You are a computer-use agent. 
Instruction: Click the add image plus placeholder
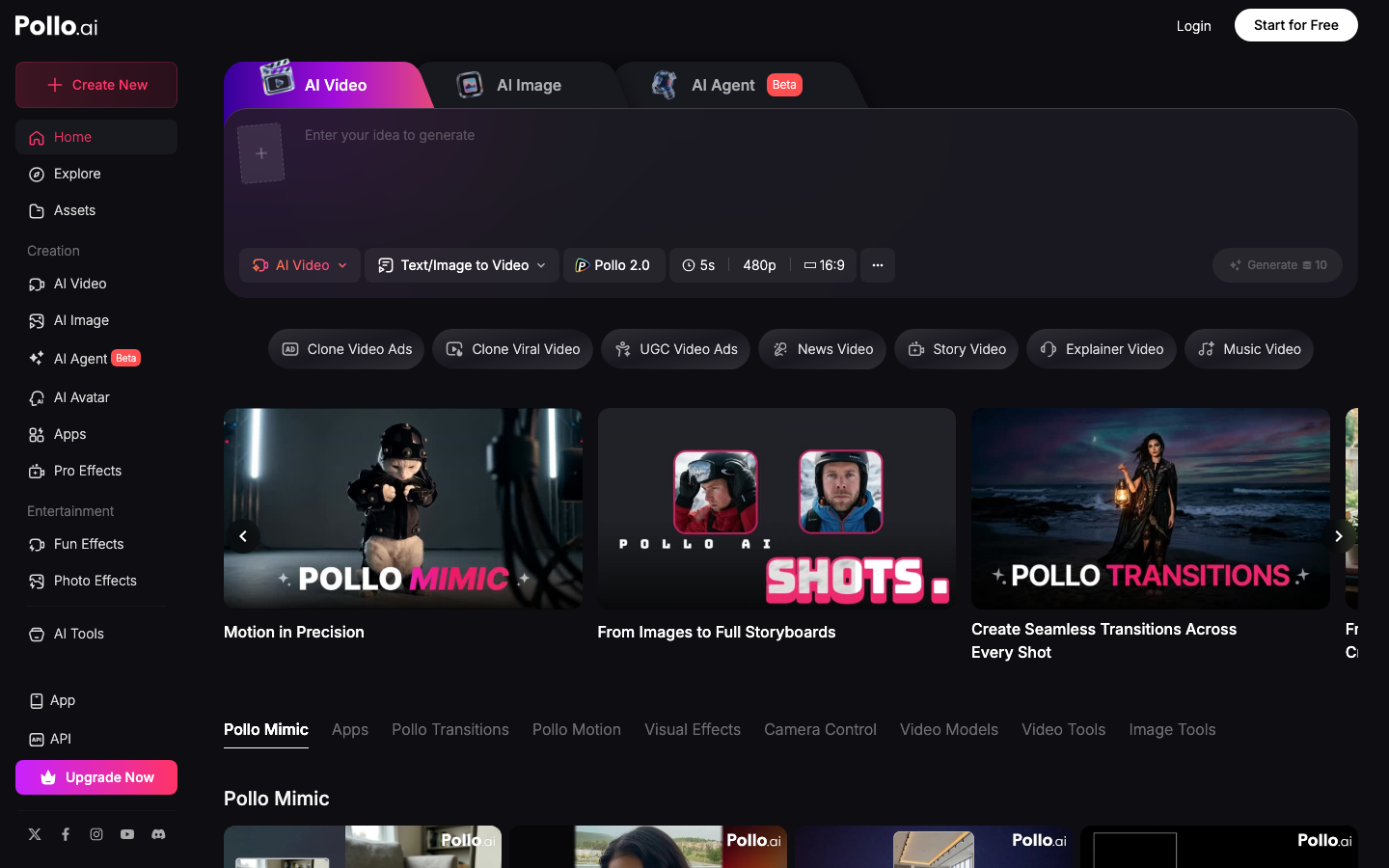(261, 153)
